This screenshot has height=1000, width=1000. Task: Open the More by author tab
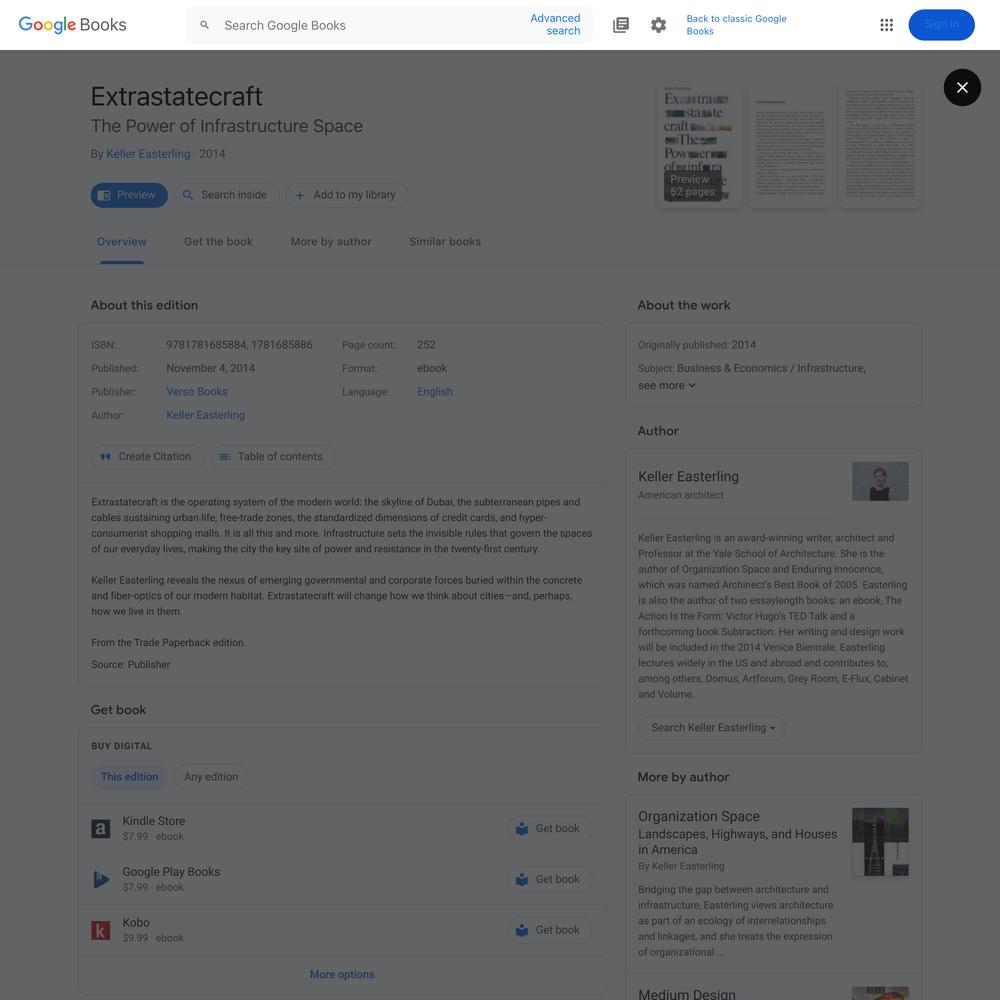pyautogui.click(x=331, y=242)
